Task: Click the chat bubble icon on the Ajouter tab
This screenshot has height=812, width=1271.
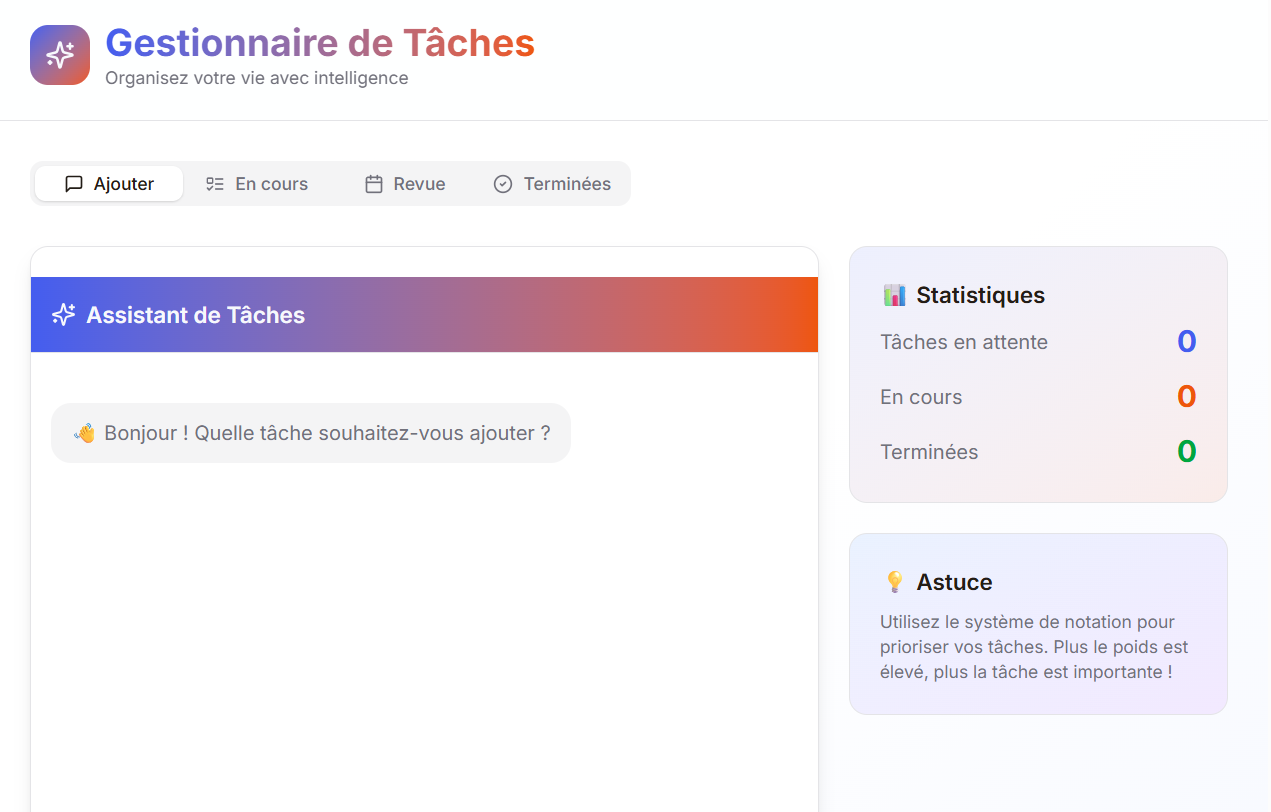Action: tap(75, 183)
